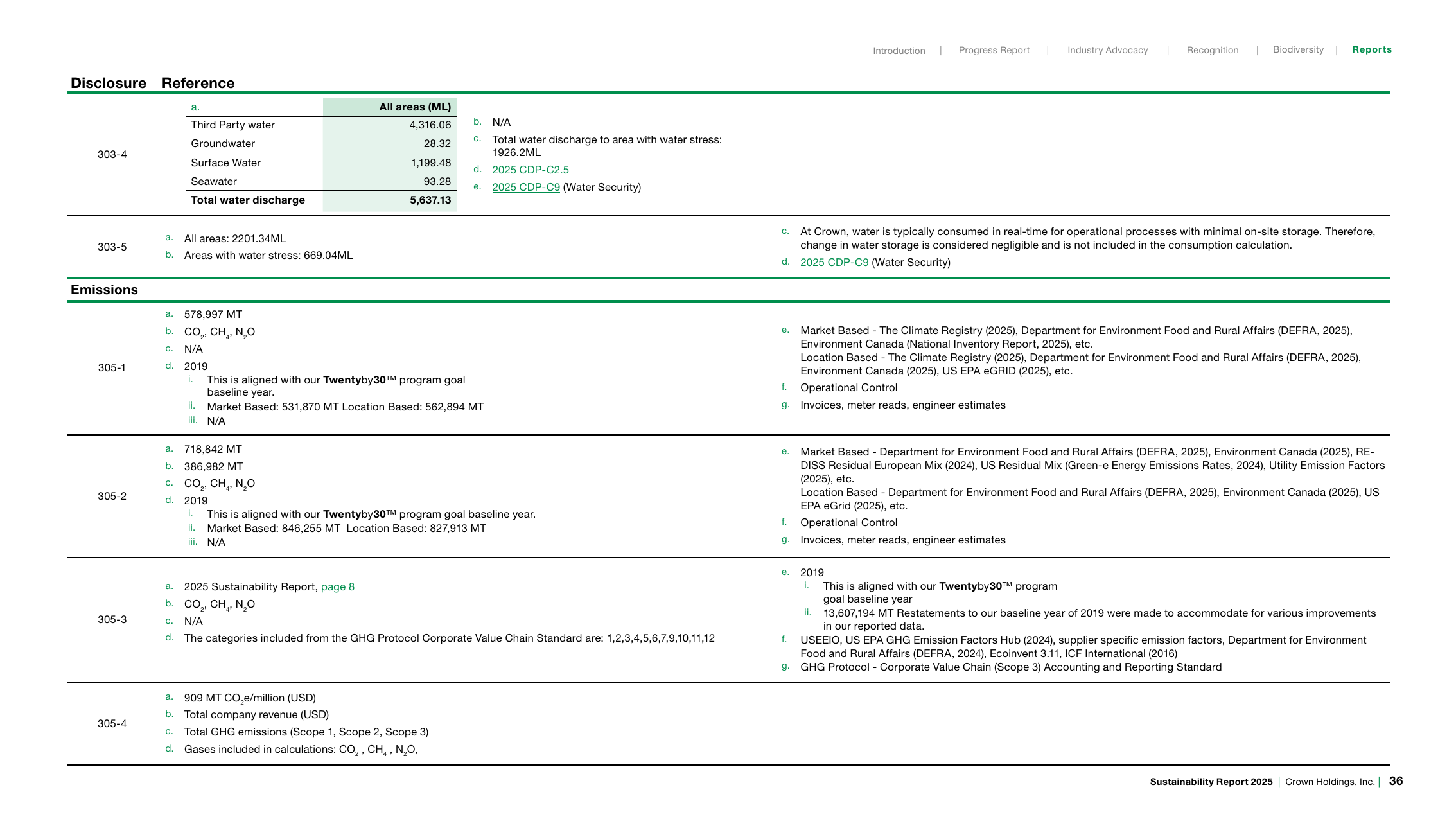Select the Seawater value 93.28

pos(437,181)
